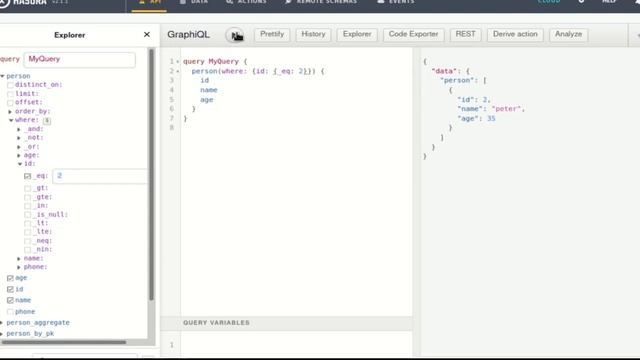Check the _in operator checkbox

pyautogui.click(x=27, y=206)
